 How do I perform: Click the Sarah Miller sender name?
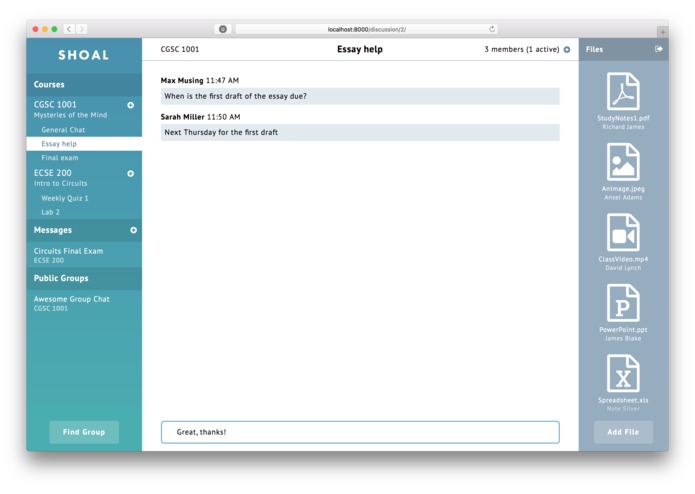tap(182, 117)
